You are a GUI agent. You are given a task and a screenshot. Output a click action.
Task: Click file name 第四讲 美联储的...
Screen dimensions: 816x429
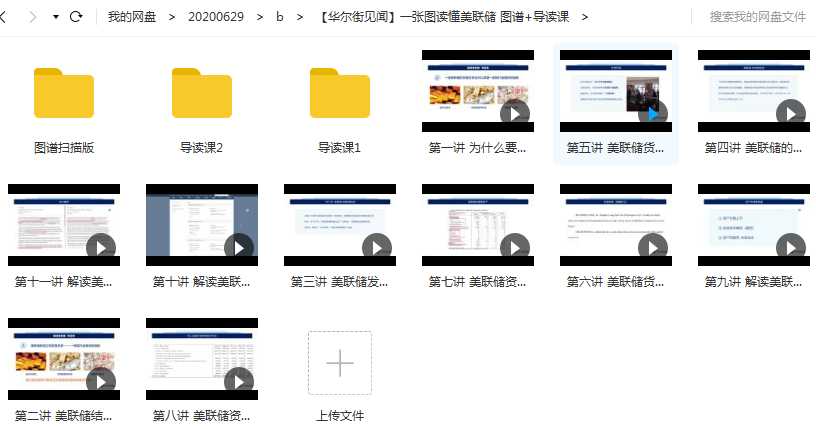coord(753,148)
